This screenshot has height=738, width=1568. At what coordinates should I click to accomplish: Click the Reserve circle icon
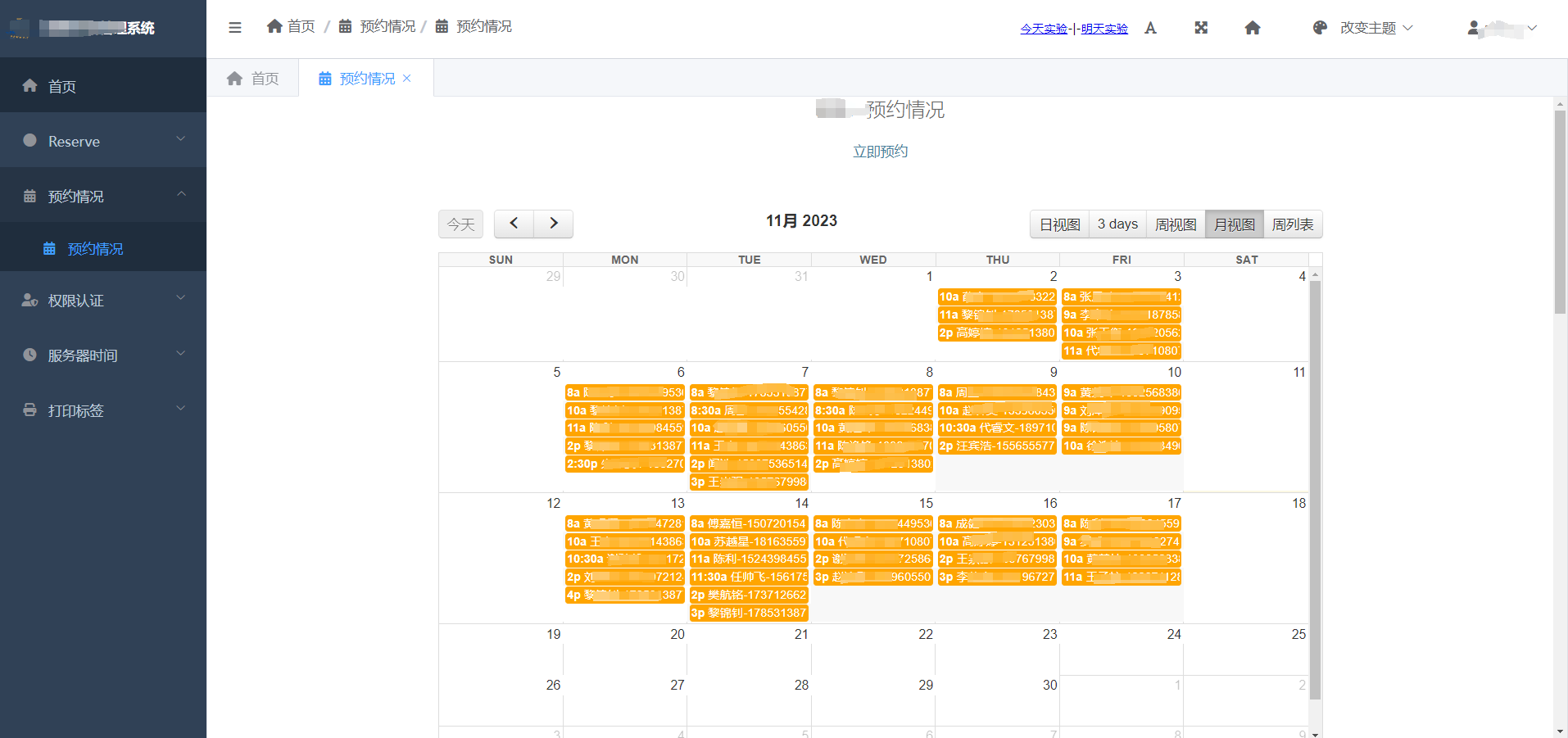[x=30, y=140]
